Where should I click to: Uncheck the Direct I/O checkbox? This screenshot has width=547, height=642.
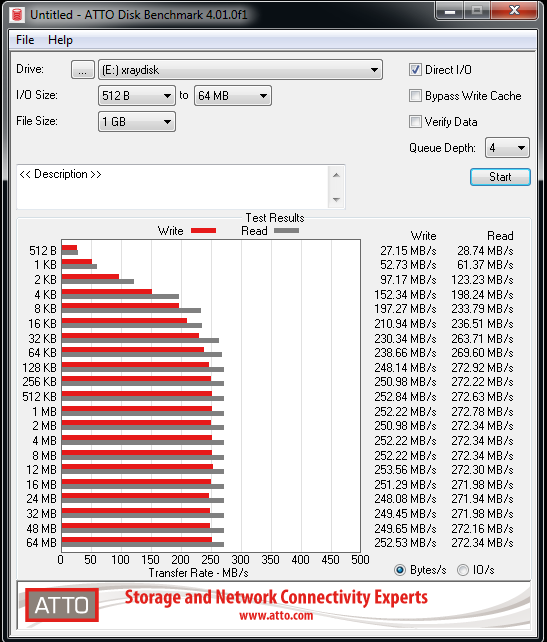415,70
